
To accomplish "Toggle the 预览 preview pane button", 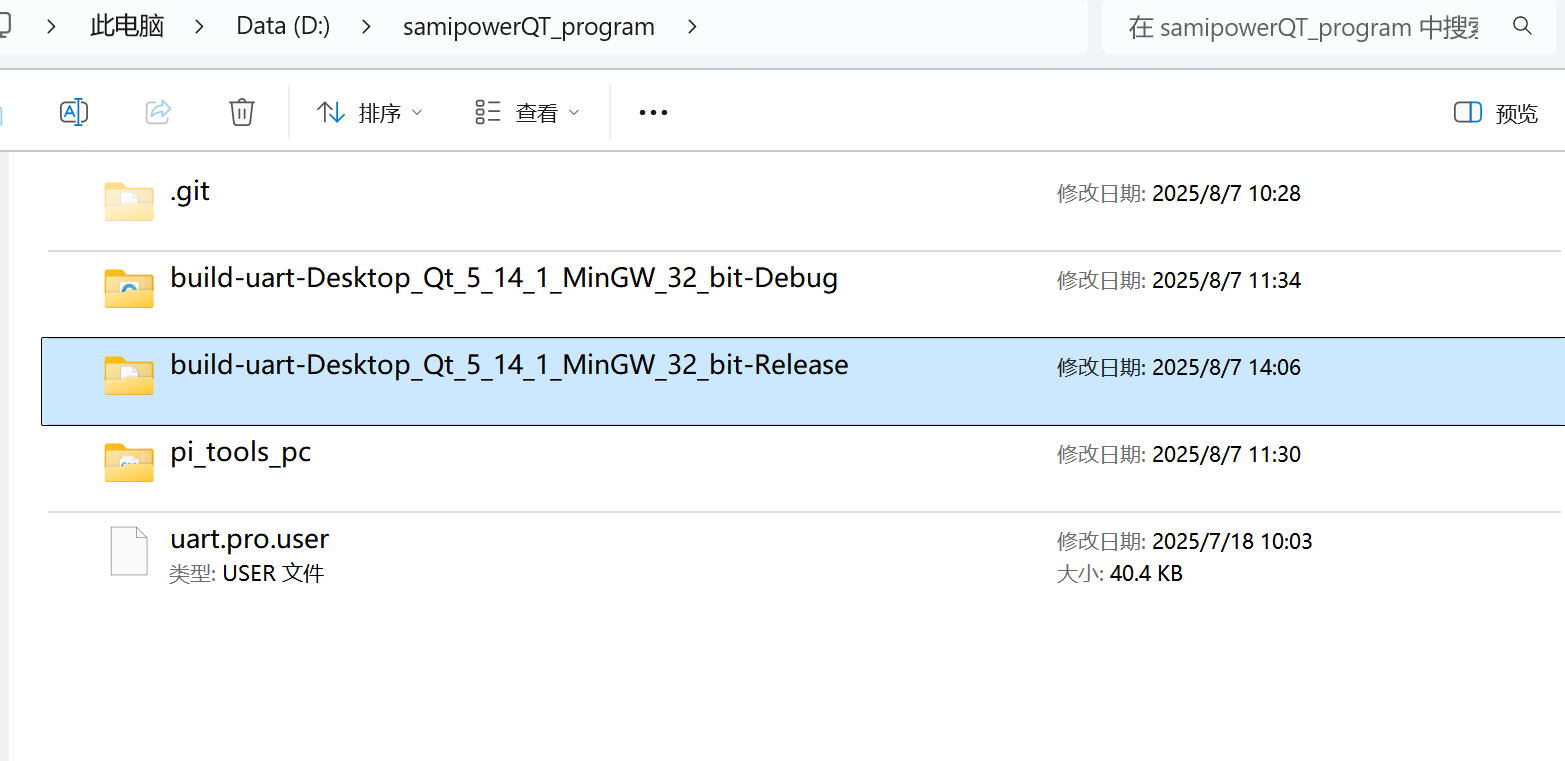I will tap(1496, 113).
